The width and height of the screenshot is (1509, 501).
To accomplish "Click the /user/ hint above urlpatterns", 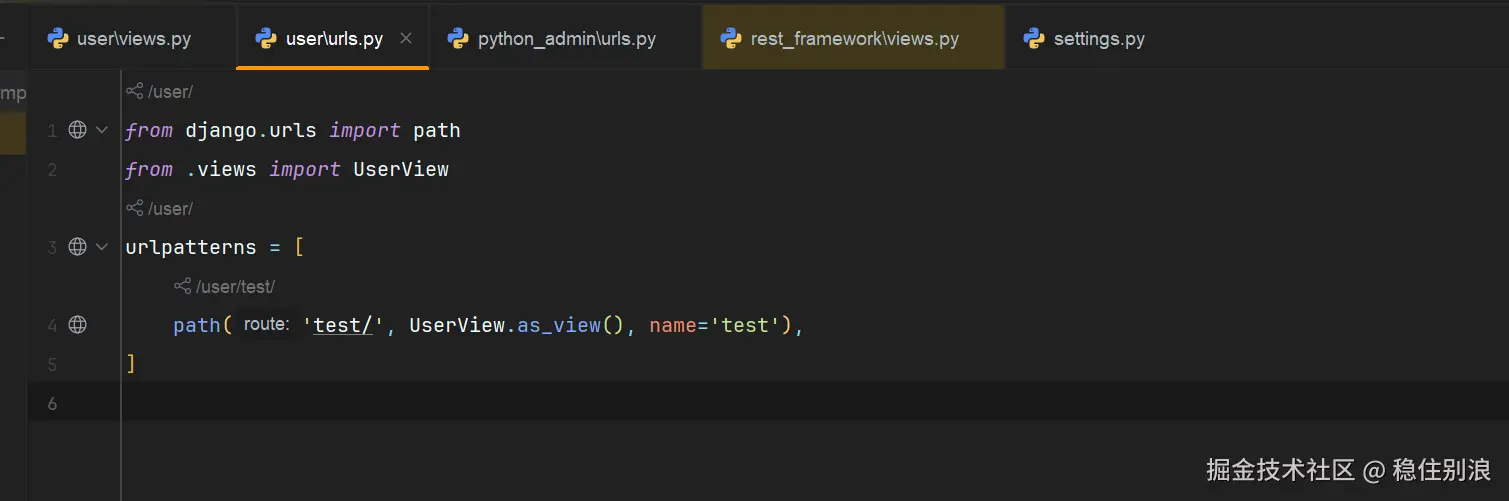I will tap(170, 209).
